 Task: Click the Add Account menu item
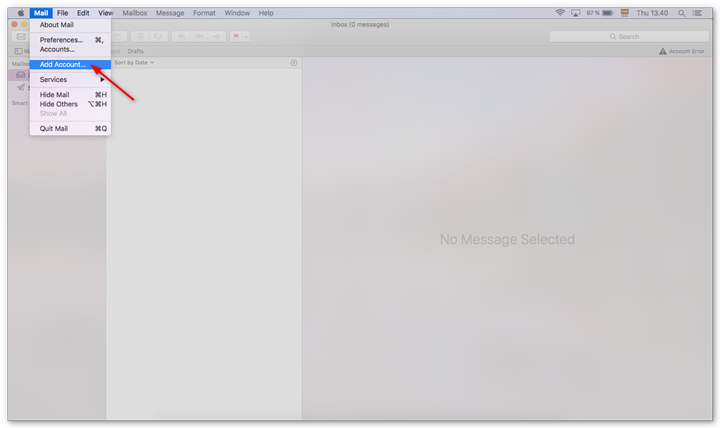pos(62,64)
